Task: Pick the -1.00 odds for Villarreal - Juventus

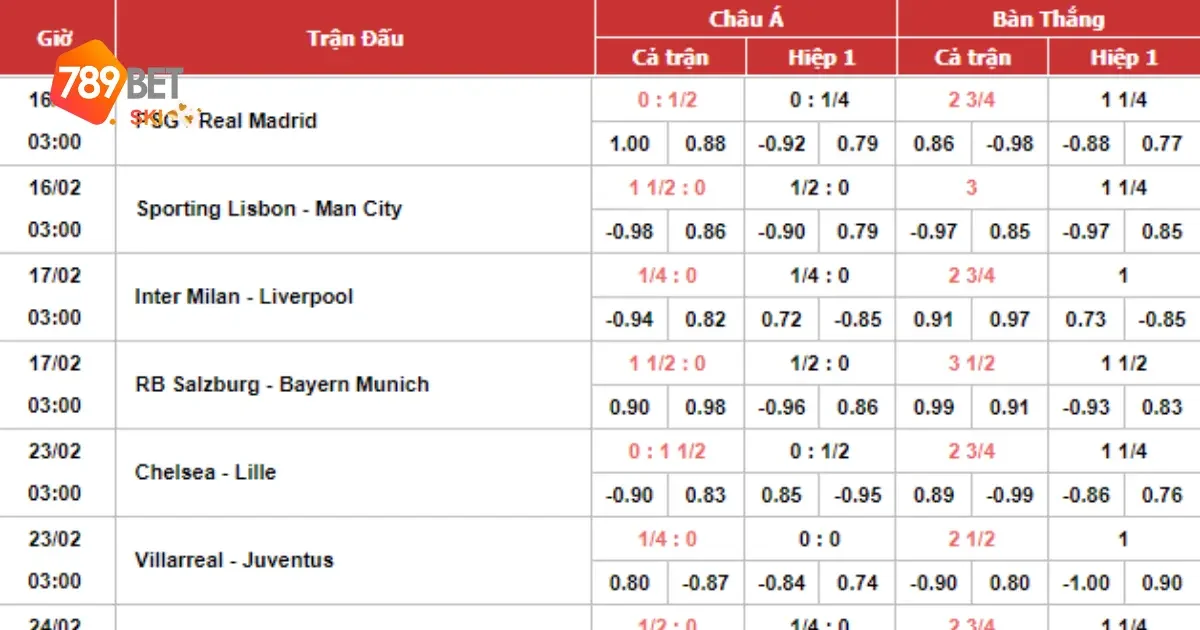Action: tap(1085, 583)
